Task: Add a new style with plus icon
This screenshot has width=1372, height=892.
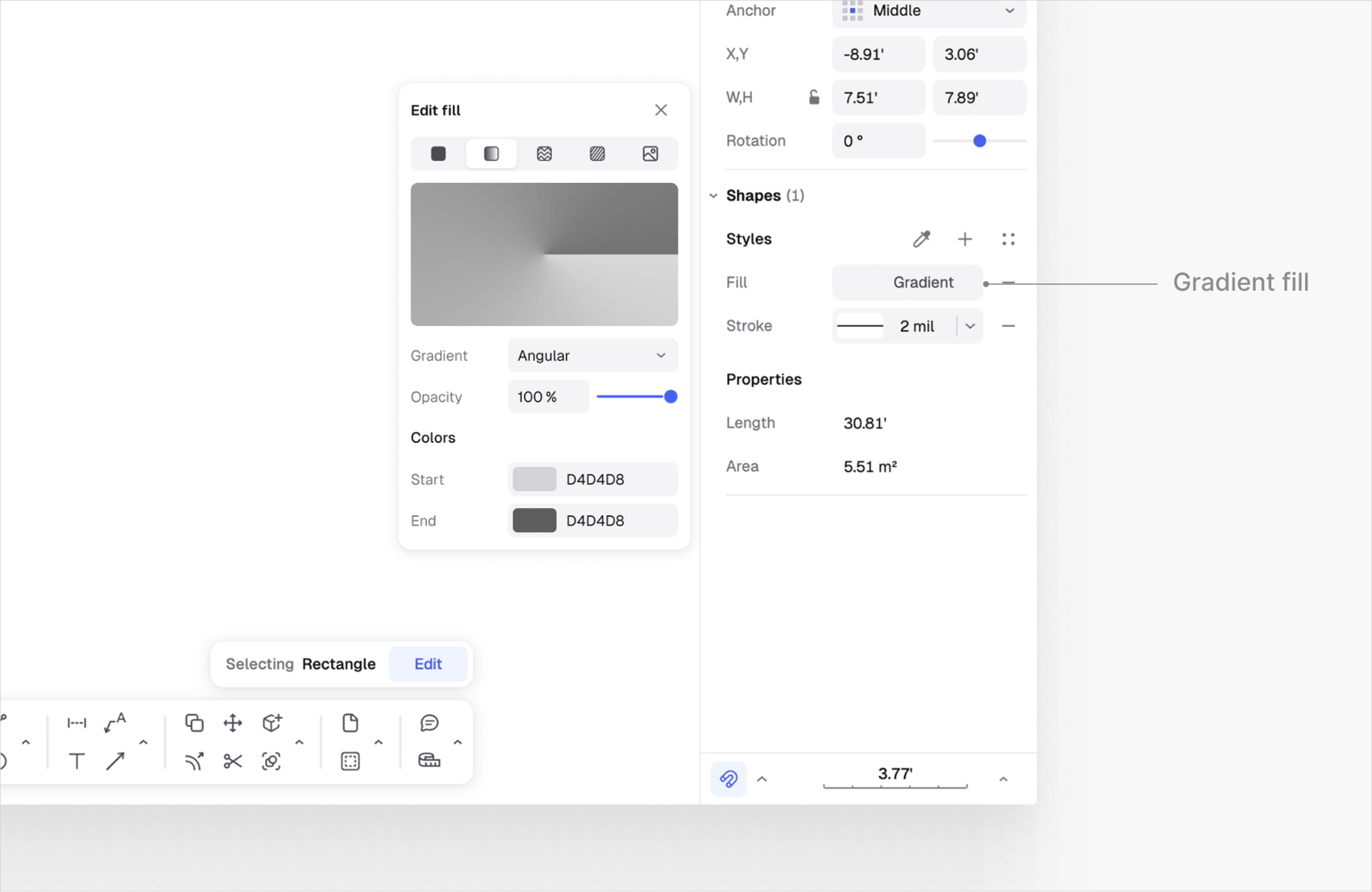Action: coord(965,238)
